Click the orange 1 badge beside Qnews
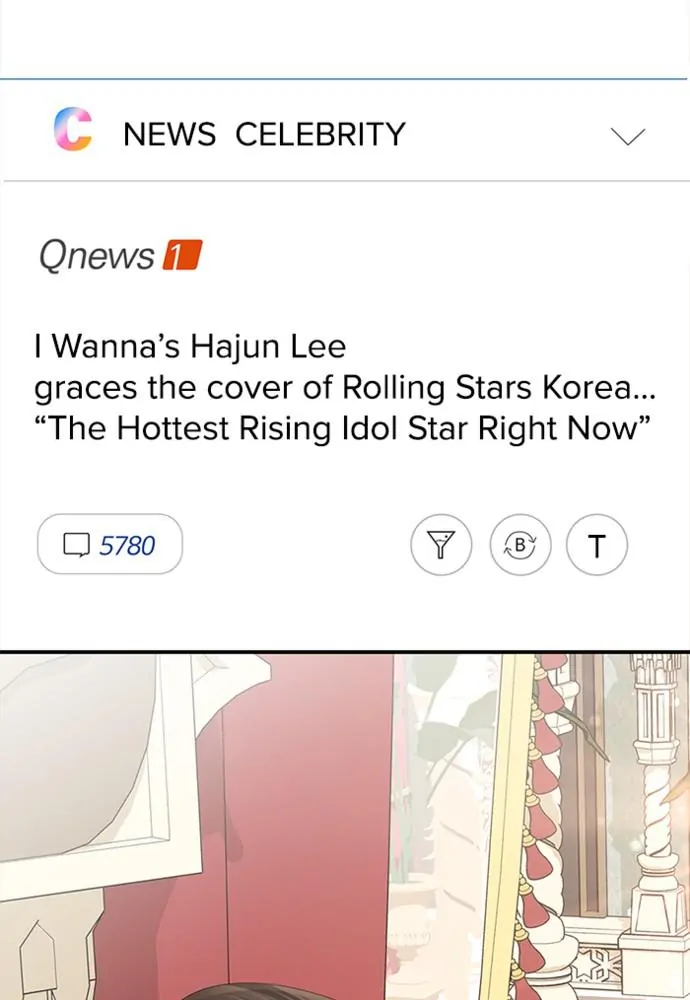This screenshot has height=1000, width=690. (182, 255)
